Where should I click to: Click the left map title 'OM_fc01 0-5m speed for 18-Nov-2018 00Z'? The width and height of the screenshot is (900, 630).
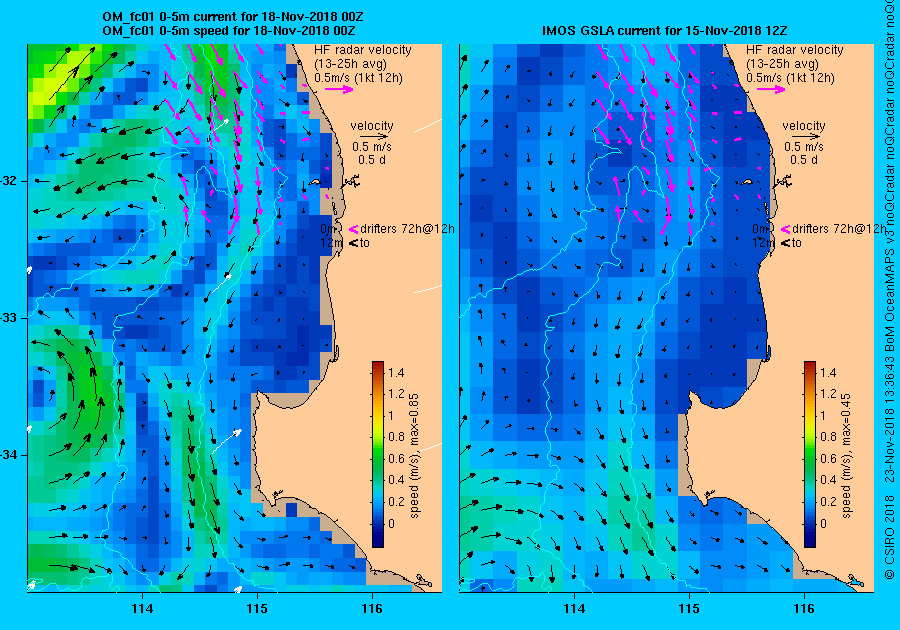228,30
